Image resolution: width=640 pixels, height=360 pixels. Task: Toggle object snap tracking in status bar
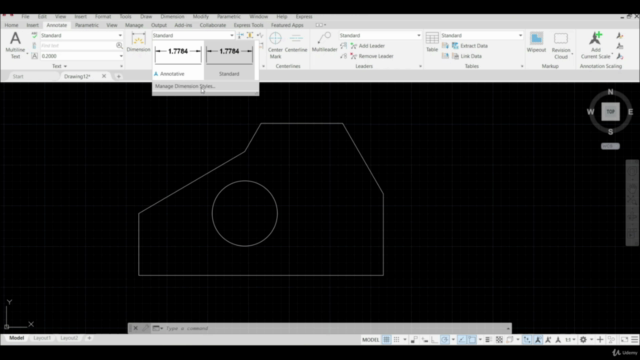click(x=461, y=340)
